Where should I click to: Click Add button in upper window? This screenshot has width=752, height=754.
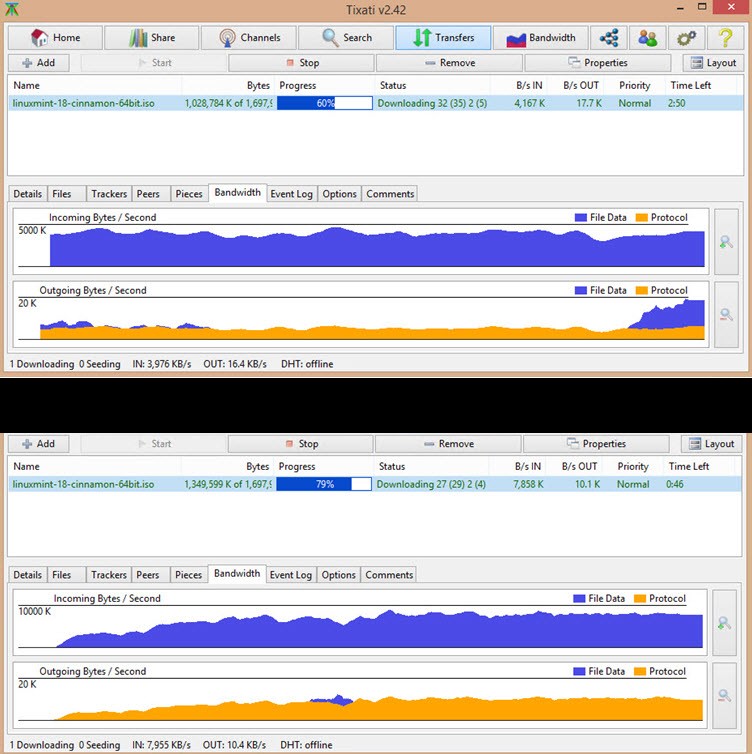coord(38,63)
